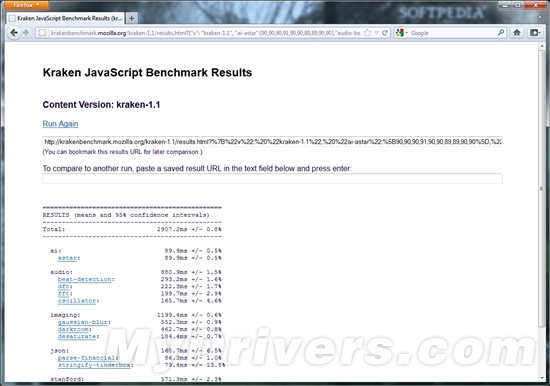The image size is (550, 386).
Task: Expand the Google search engine selector
Action: click(x=402, y=33)
